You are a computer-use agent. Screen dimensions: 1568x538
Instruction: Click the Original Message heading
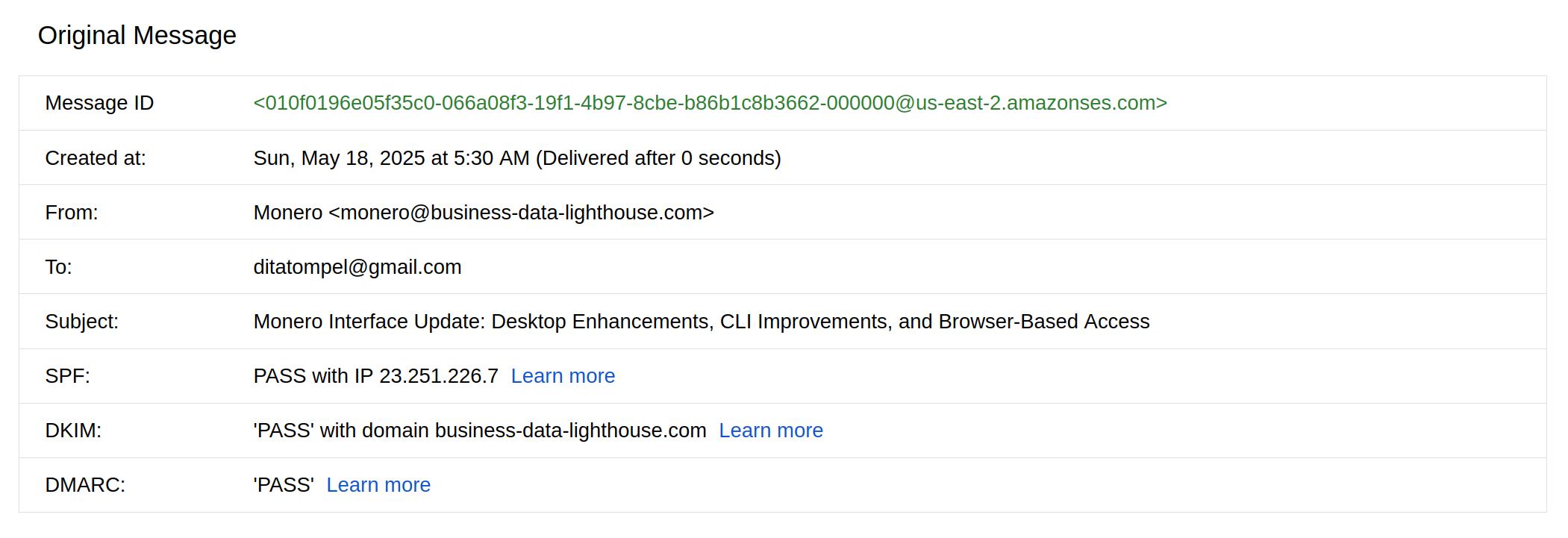[x=137, y=36]
